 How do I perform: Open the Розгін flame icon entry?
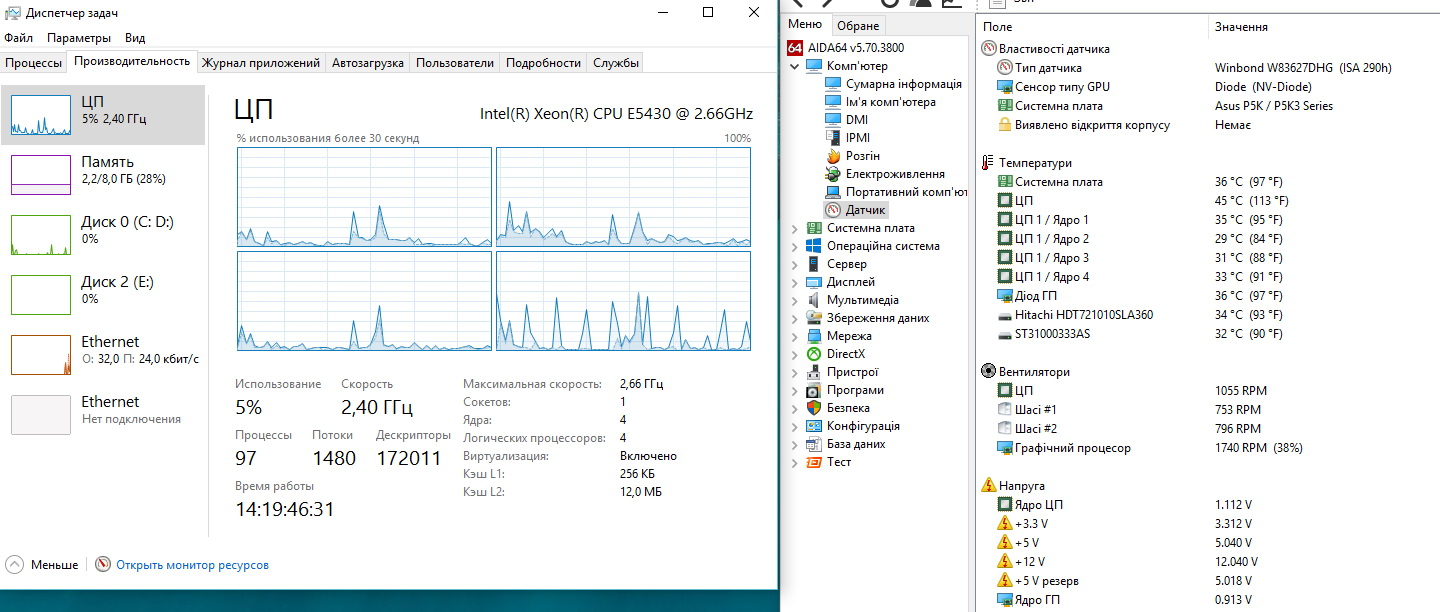click(x=833, y=156)
